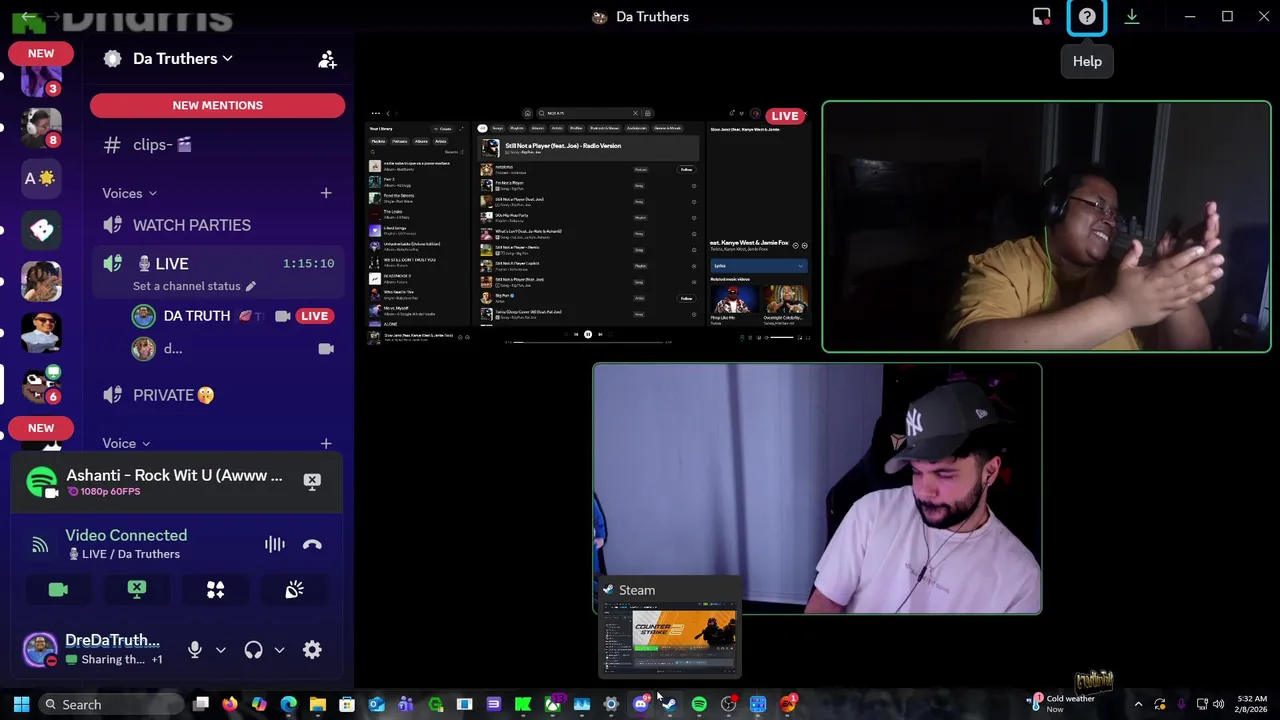This screenshot has width=1280, height=720.
Task: Jump to NEW unread servers at bottom
Action: coord(41,428)
